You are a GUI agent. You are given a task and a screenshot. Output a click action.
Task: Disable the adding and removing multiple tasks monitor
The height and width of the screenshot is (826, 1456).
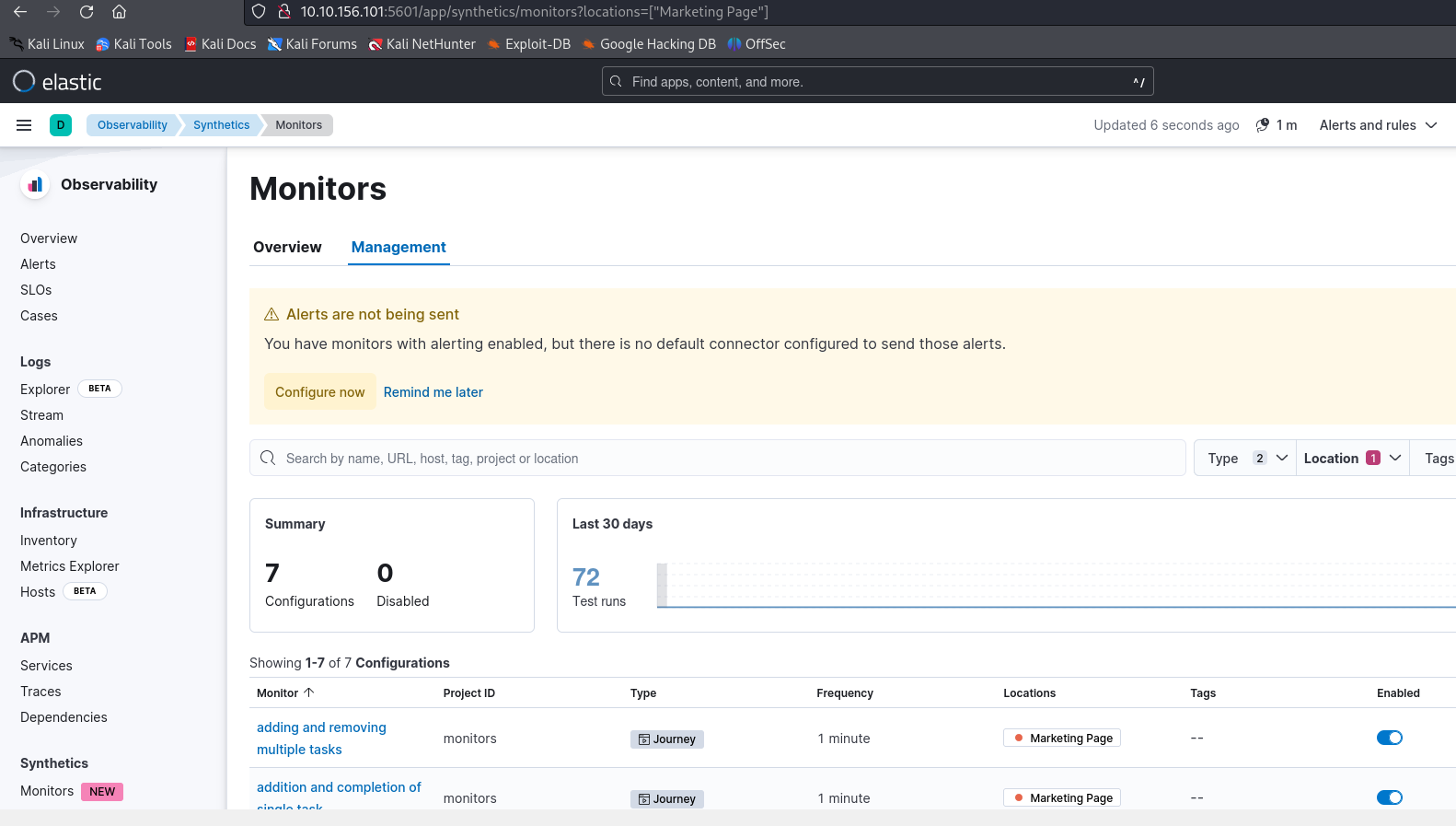1389,738
